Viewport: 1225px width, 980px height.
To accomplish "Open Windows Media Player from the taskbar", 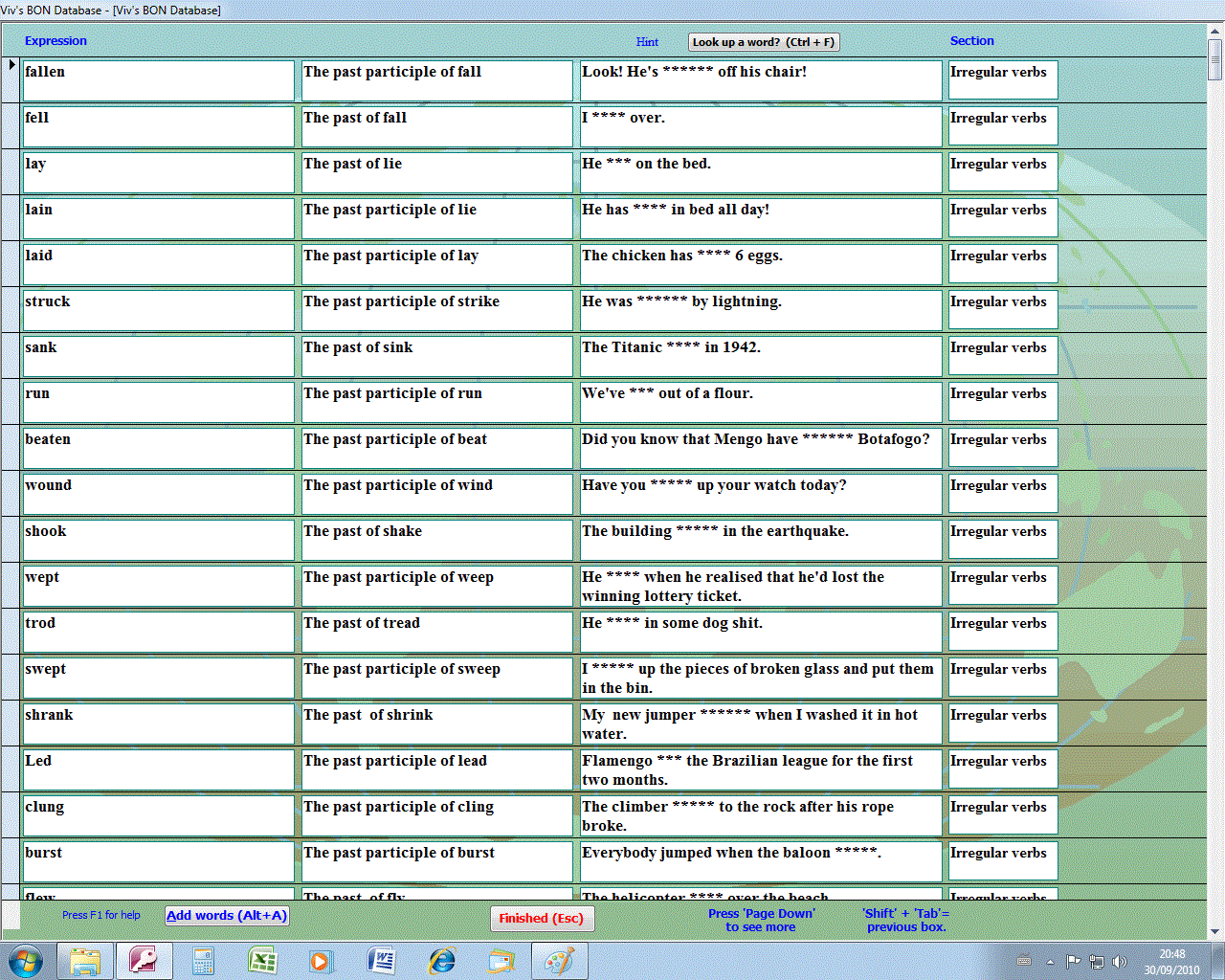I will pos(321,961).
